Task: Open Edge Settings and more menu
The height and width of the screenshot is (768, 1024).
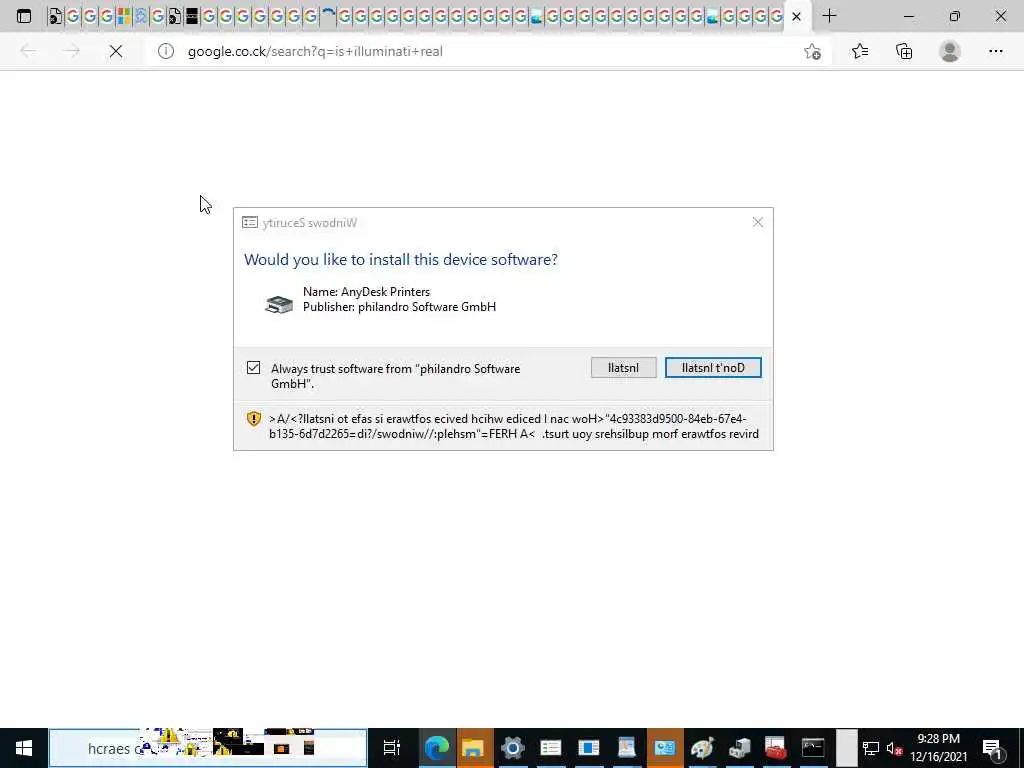Action: click(995, 51)
